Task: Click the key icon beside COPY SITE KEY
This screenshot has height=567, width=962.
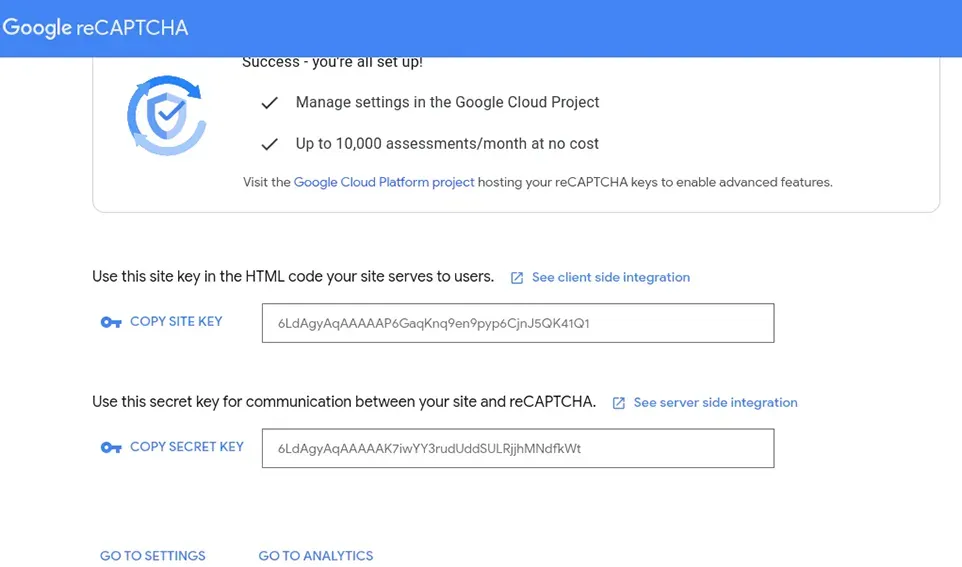Action: (111, 322)
